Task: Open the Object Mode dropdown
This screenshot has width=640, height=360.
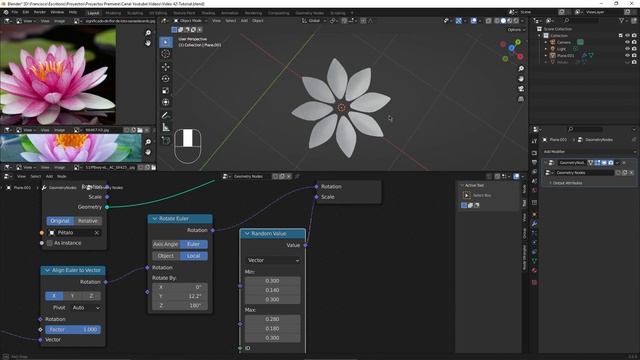Action: coord(190,20)
